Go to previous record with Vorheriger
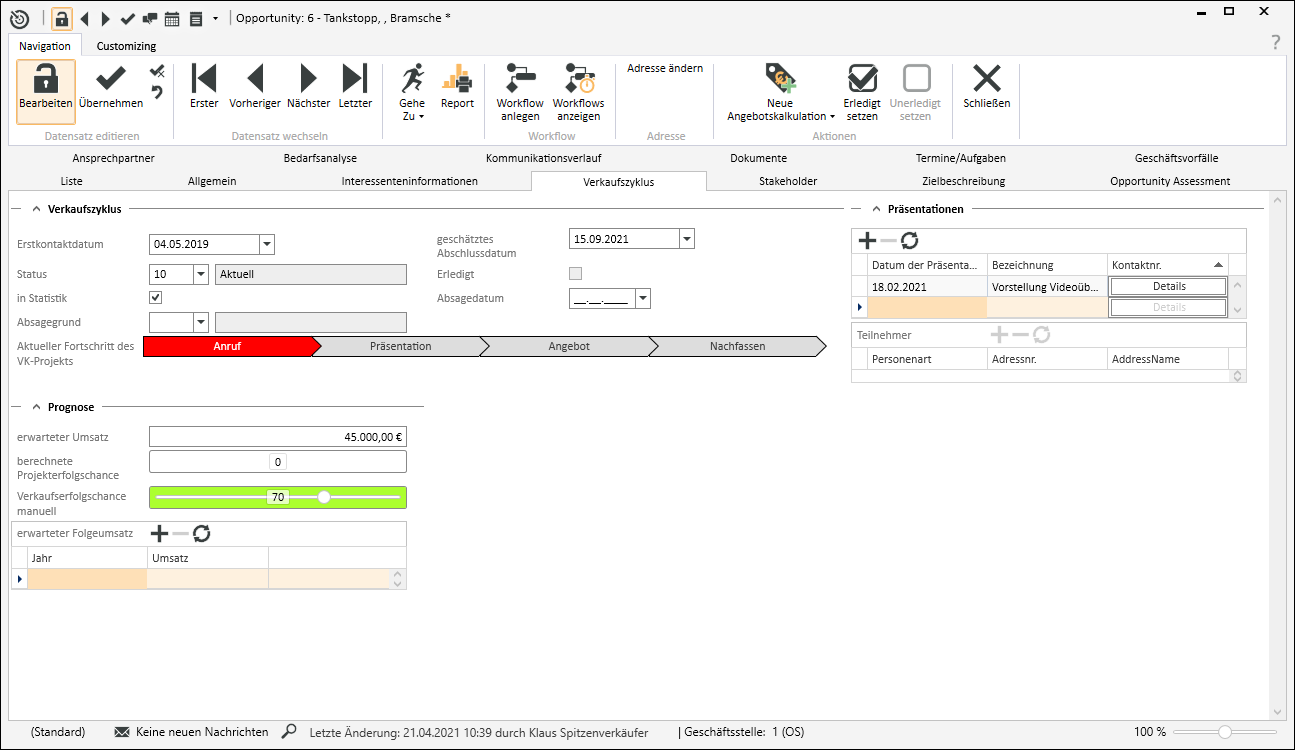Screen dimensions: 1295x750 pyautogui.click(x=255, y=87)
